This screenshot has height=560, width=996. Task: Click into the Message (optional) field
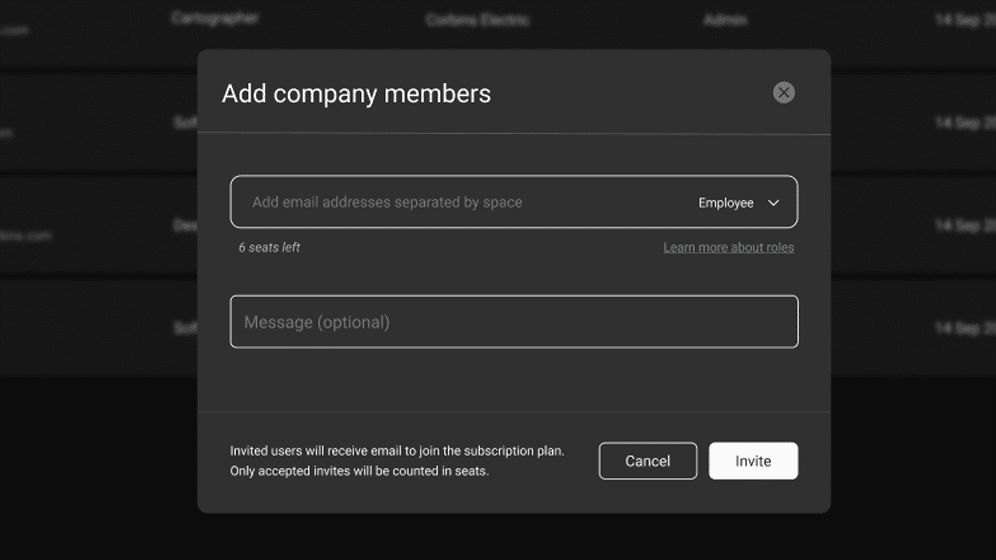[x=514, y=322]
